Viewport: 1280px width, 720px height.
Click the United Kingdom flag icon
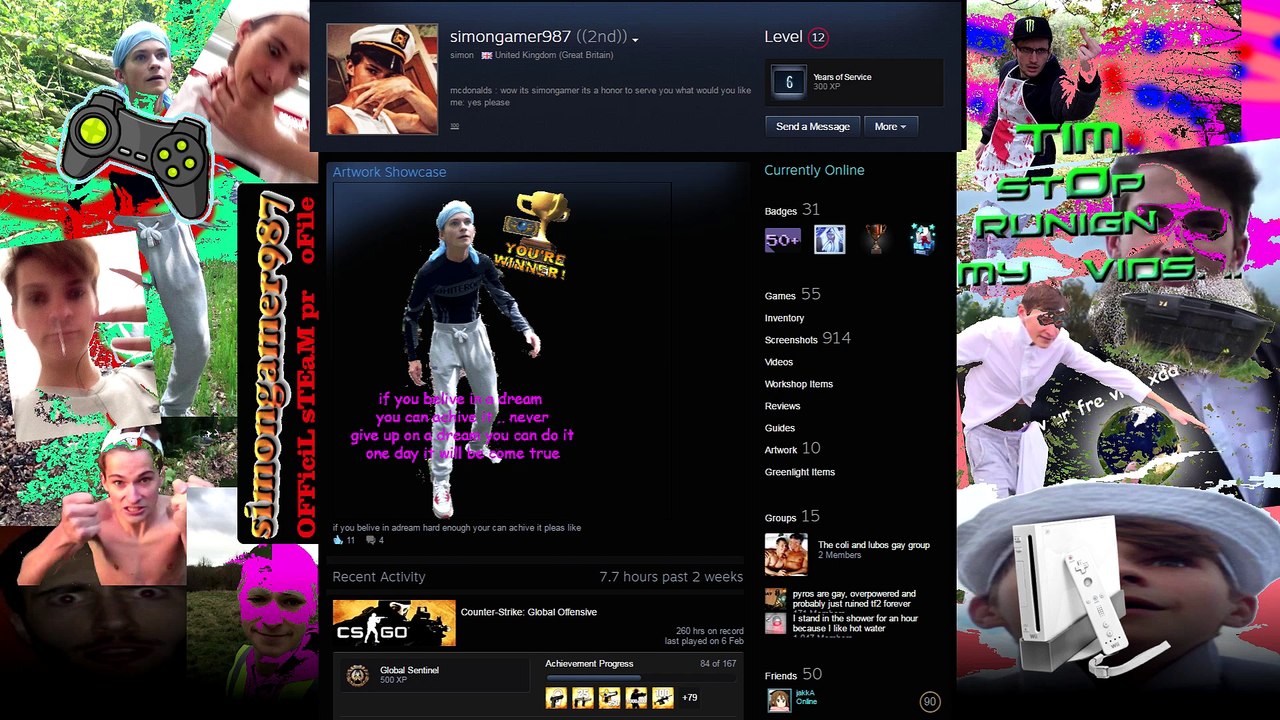click(487, 55)
